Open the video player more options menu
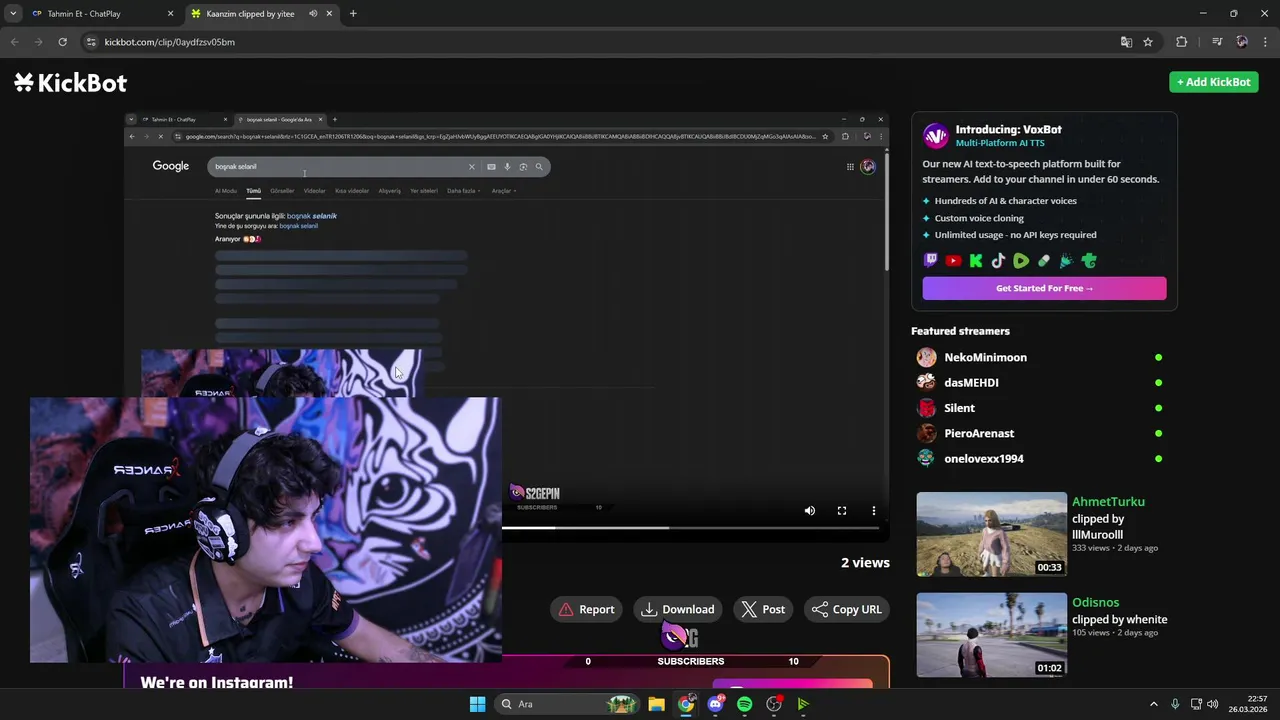The image size is (1280, 720). pyautogui.click(x=874, y=511)
